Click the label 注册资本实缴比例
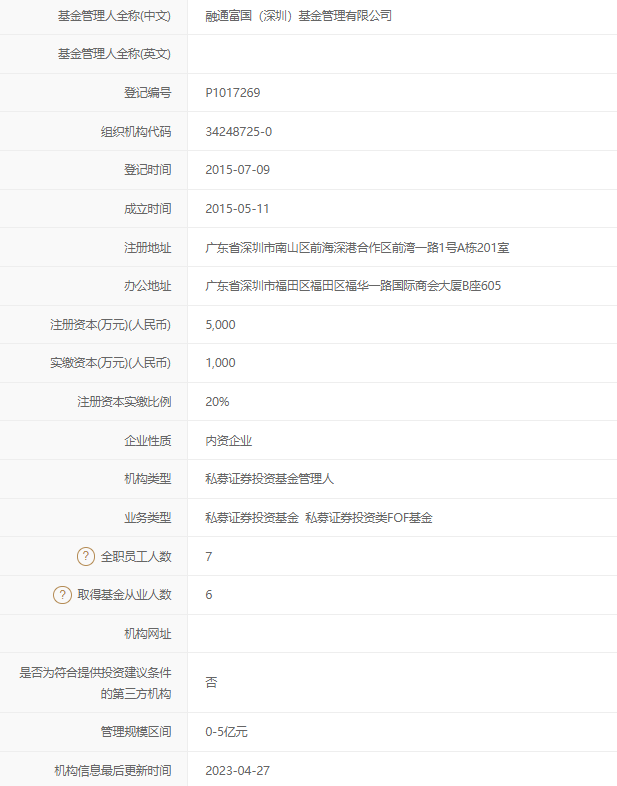The width and height of the screenshot is (617, 786). click(124, 402)
